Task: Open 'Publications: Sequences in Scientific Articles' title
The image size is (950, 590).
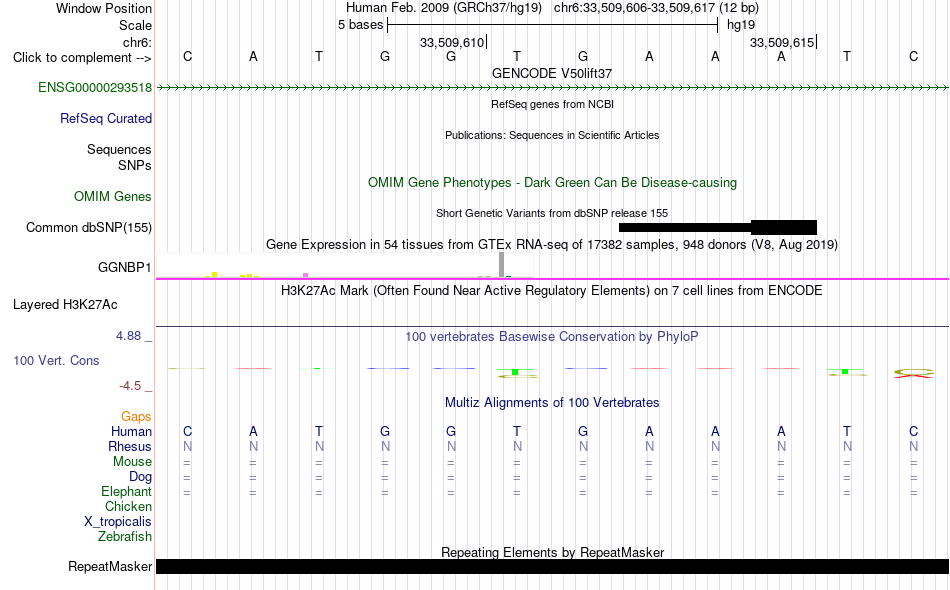Action: coord(552,135)
